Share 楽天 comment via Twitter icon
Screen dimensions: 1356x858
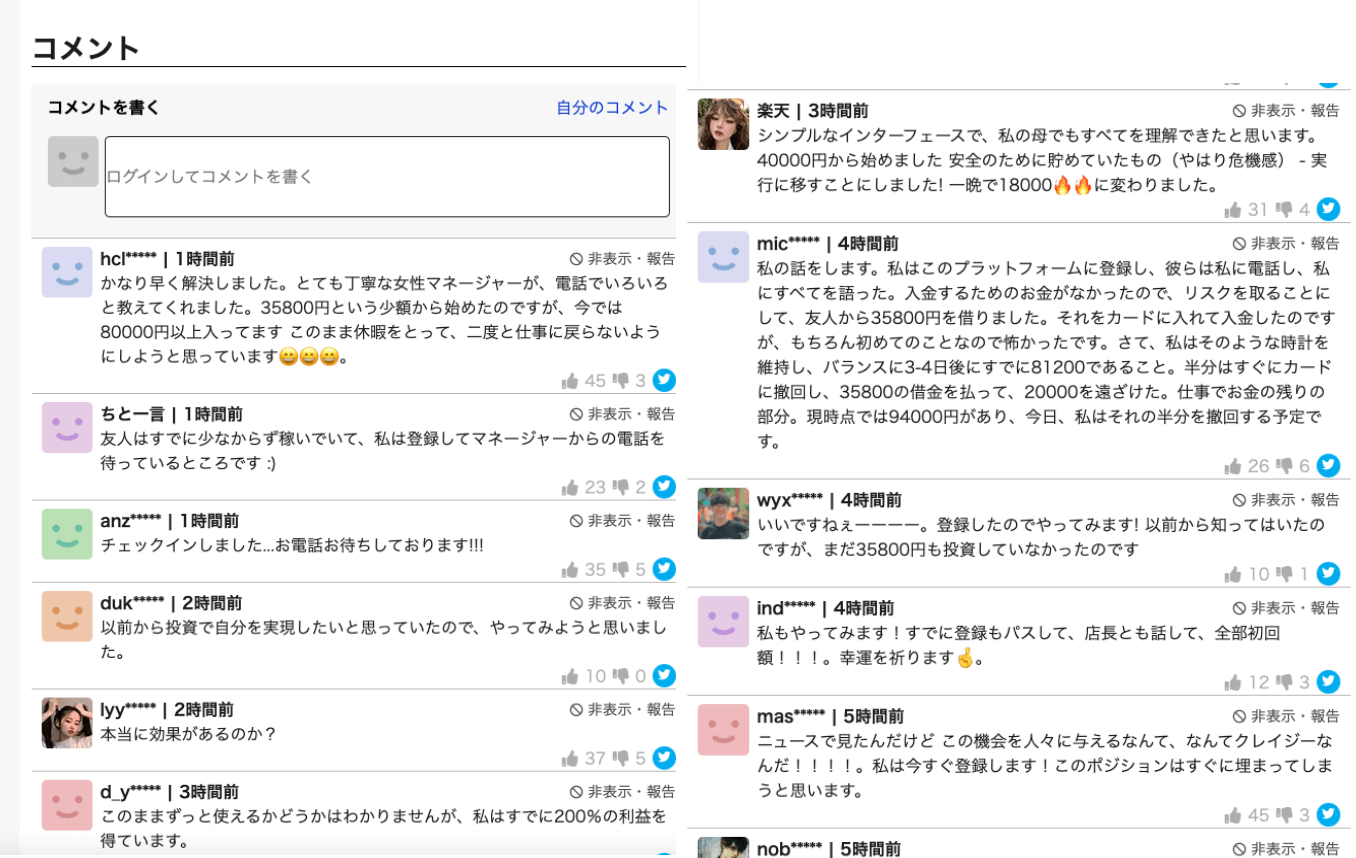pyautogui.click(x=1328, y=209)
